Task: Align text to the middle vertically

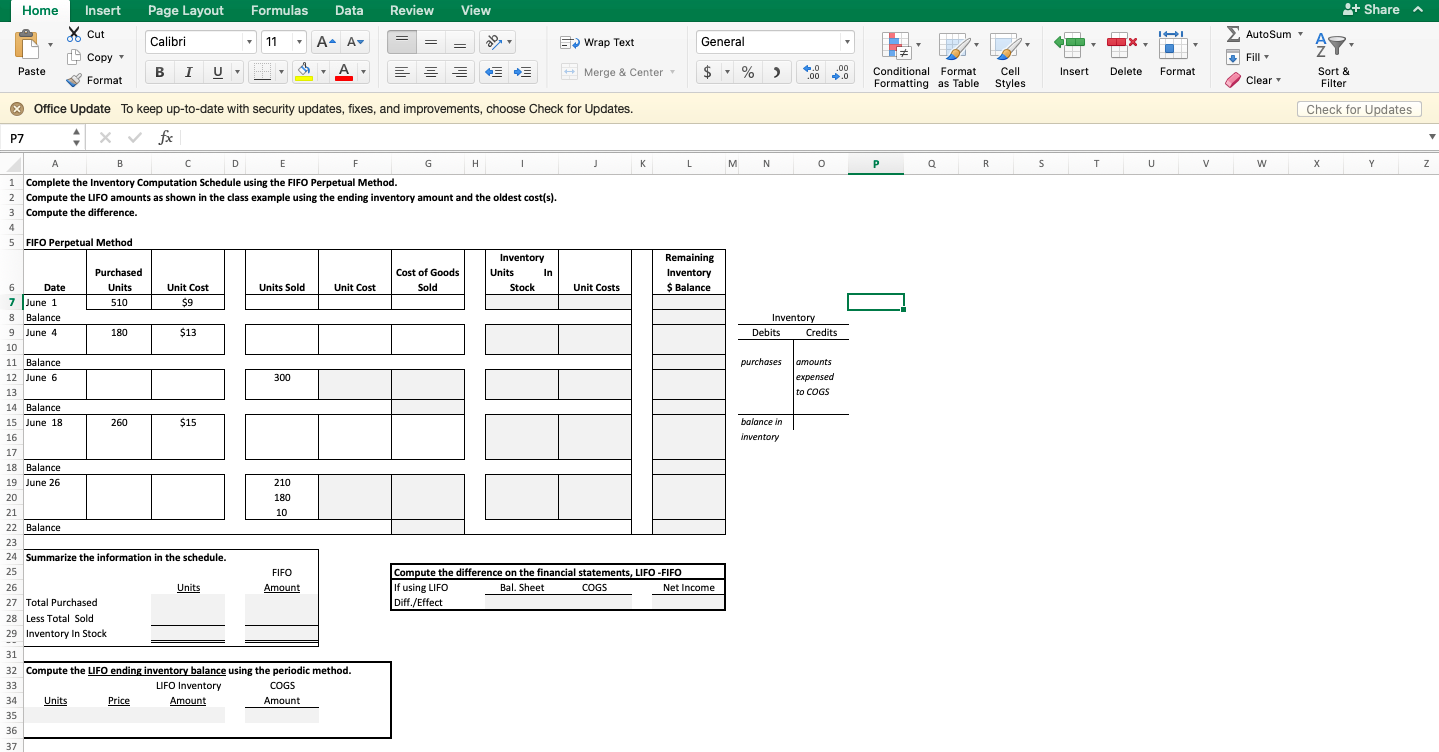Action: [x=430, y=42]
